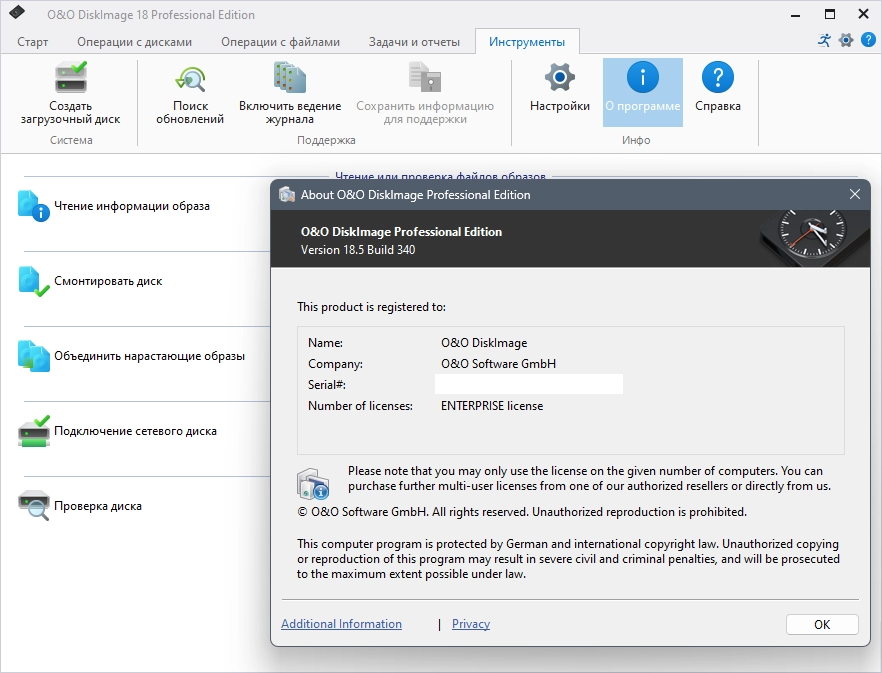This screenshot has width=882, height=673.
Task: Click Version 18.5 Build 340 text
Action: point(358,249)
